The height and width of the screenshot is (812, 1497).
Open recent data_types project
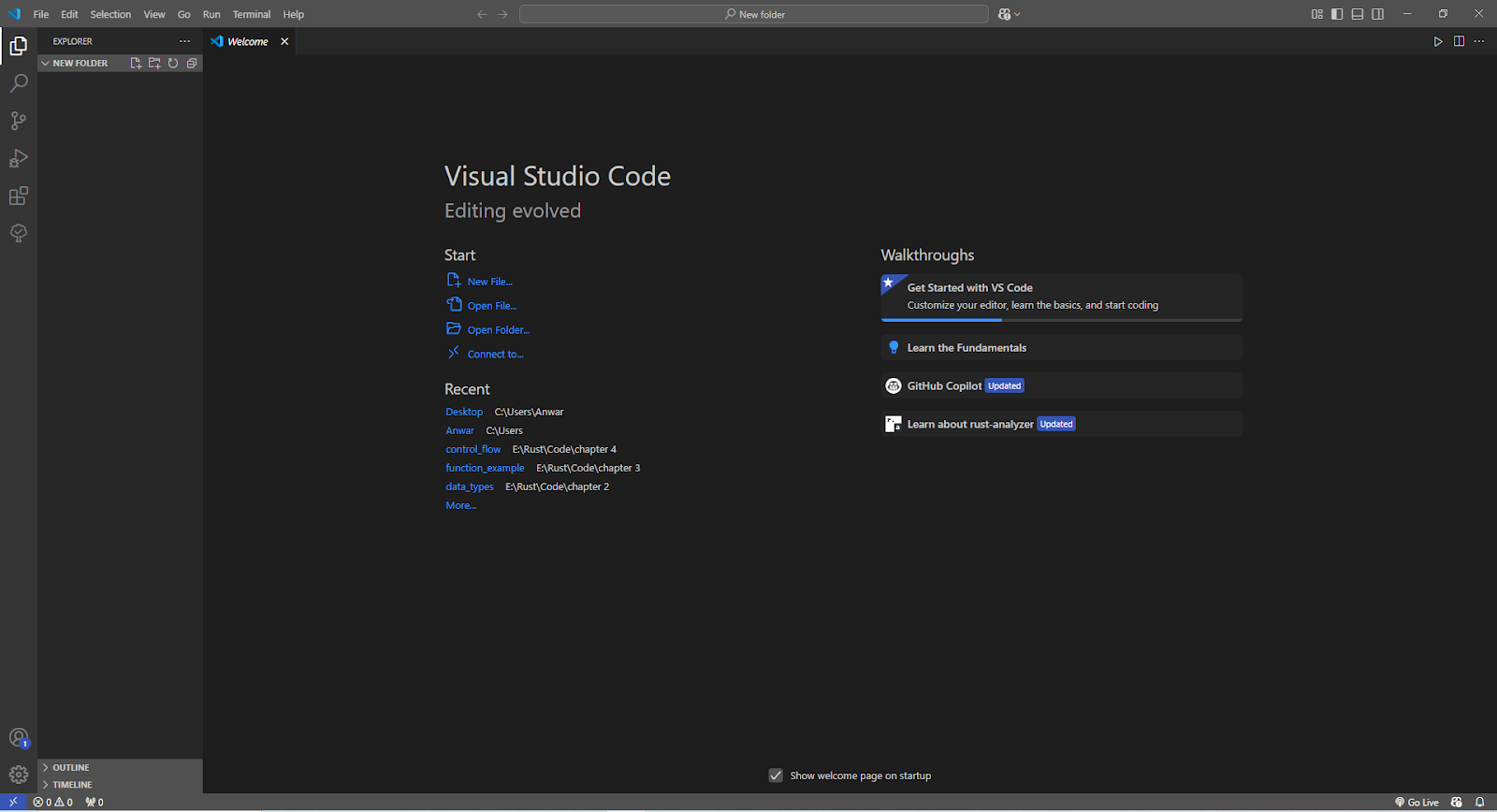click(470, 486)
